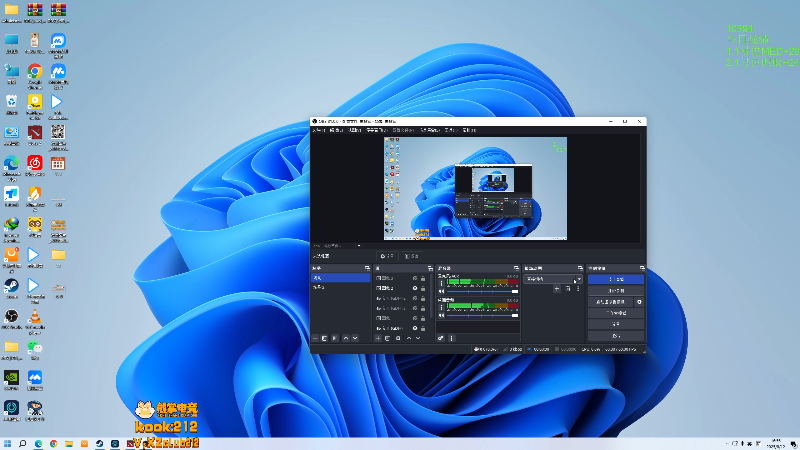This screenshot has width=800, height=450.
Task: Open the scene transition type dropdown
Action: pyautogui.click(x=553, y=279)
